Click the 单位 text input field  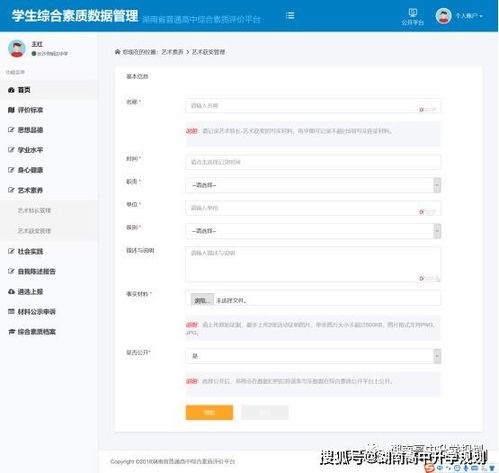coord(313,208)
